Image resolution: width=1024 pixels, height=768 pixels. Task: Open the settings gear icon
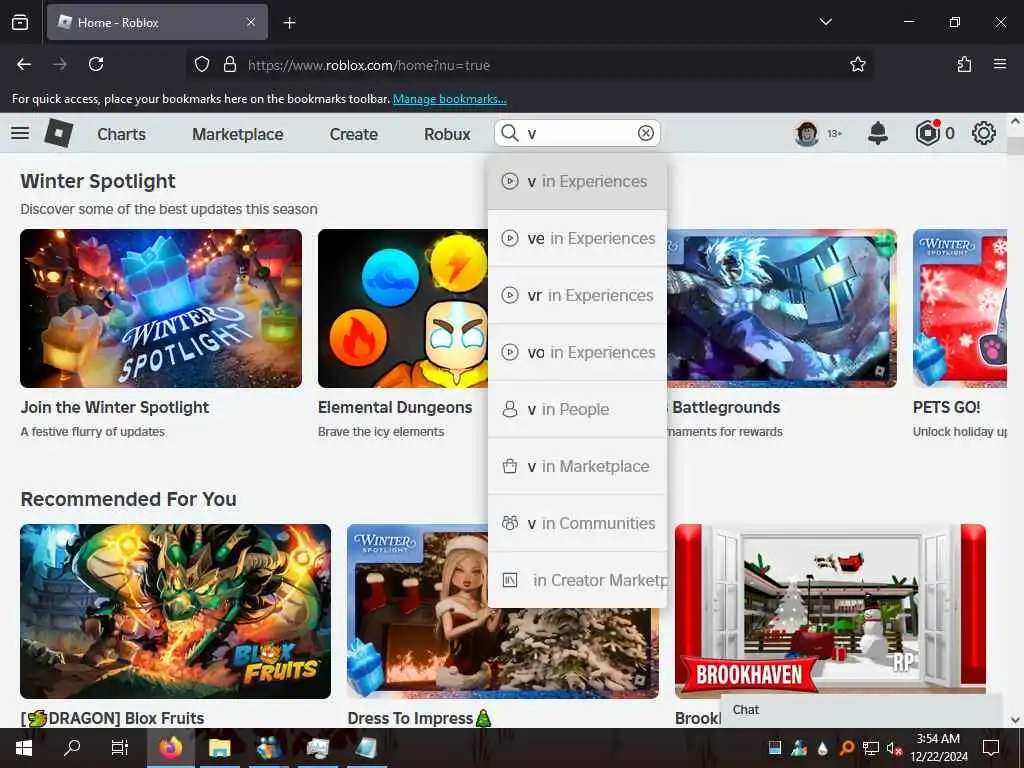tap(984, 133)
